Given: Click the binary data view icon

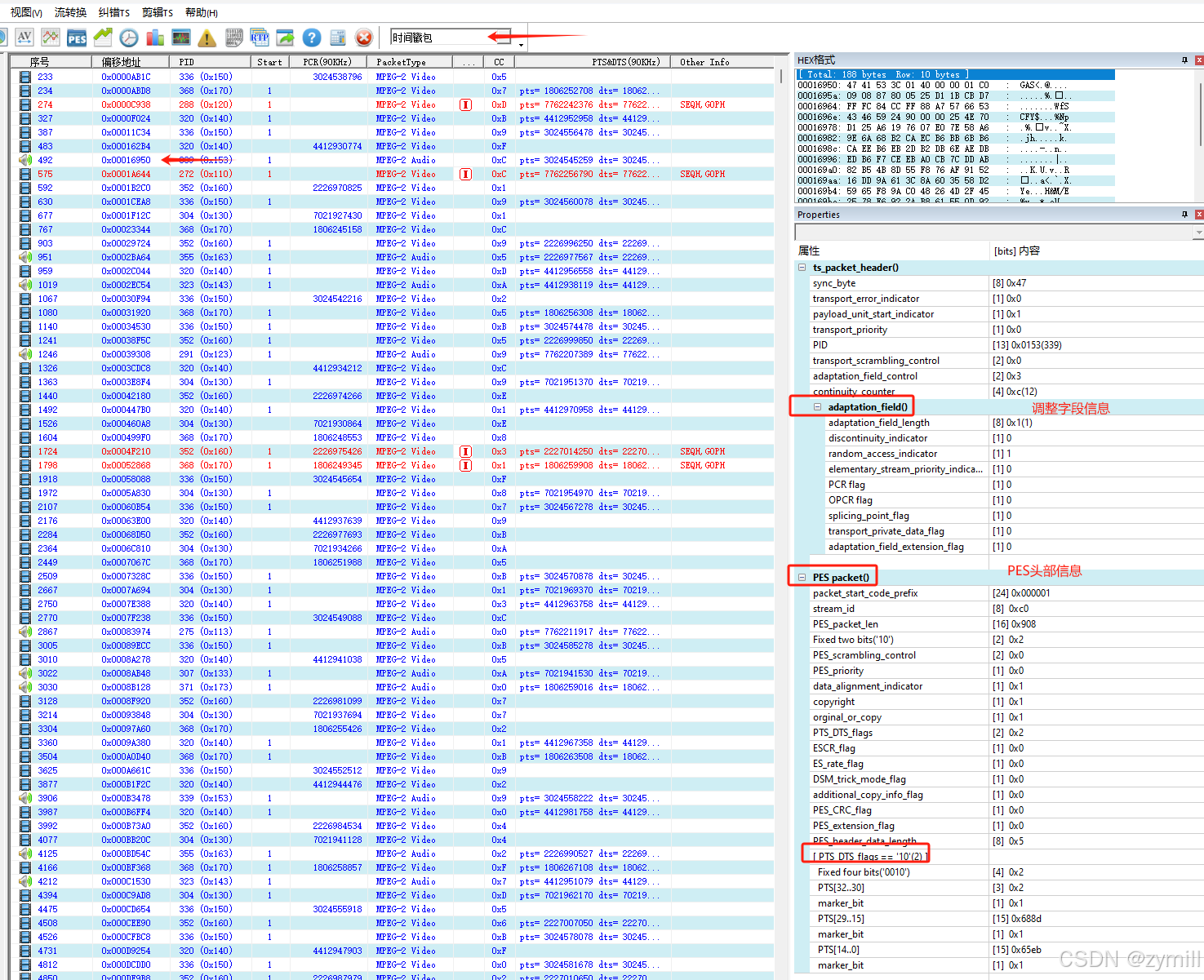Looking at the screenshot, I should (x=233, y=38).
